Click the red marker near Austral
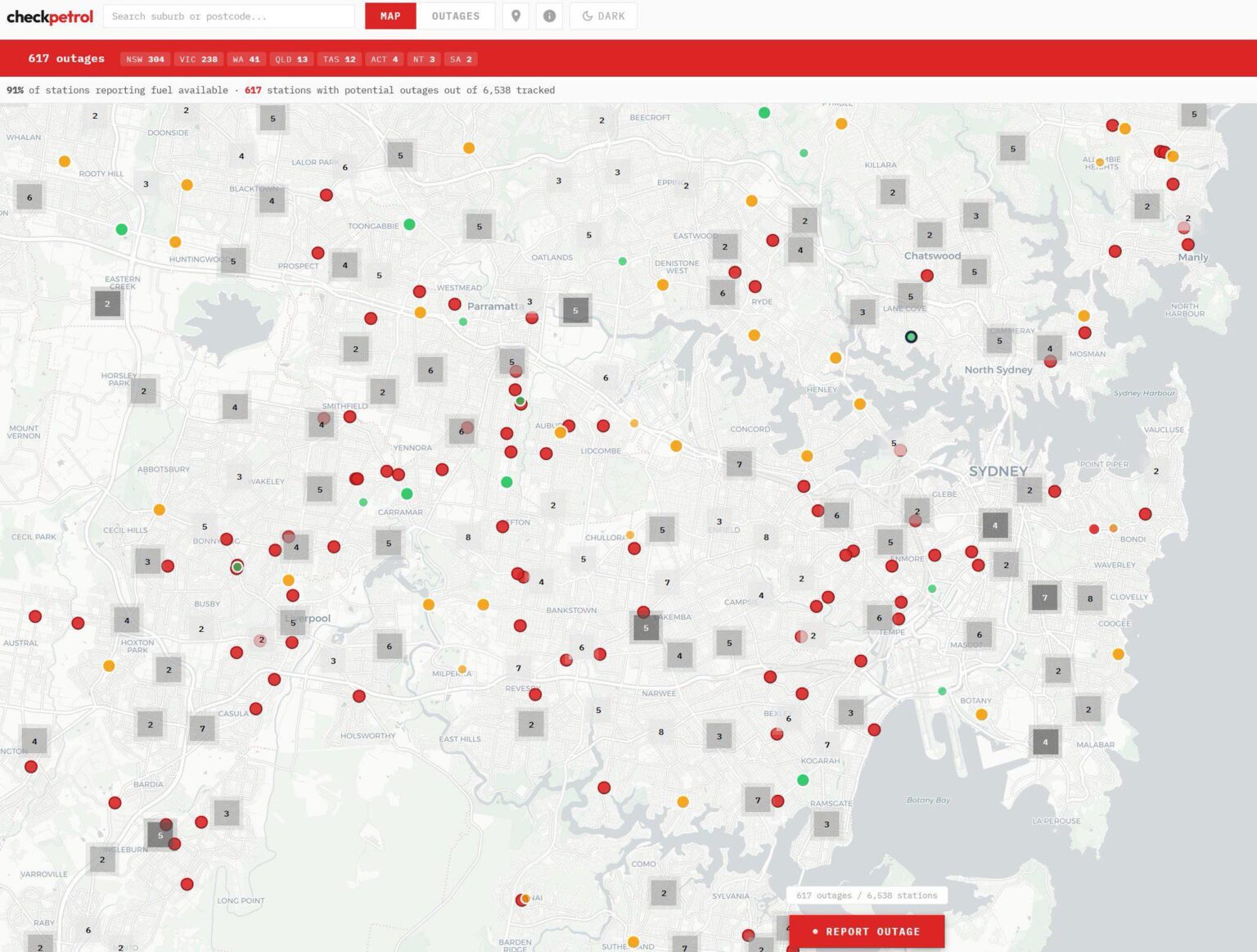Image resolution: width=1257 pixels, height=952 pixels. pyautogui.click(x=35, y=616)
